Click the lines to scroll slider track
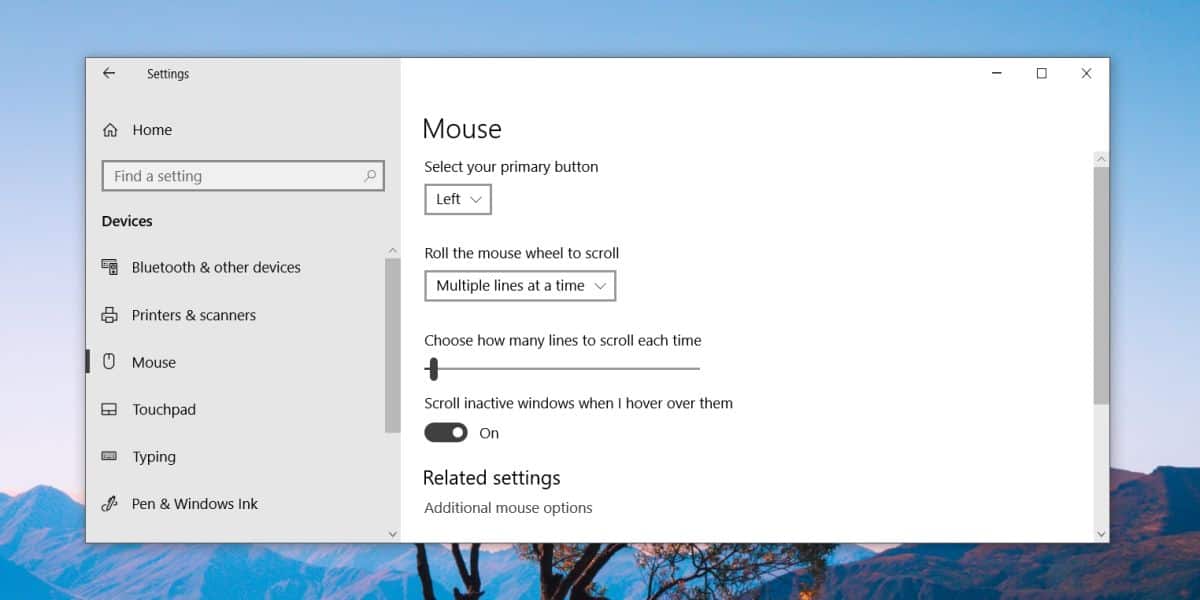This screenshot has height=600, width=1200. pos(562,369)
